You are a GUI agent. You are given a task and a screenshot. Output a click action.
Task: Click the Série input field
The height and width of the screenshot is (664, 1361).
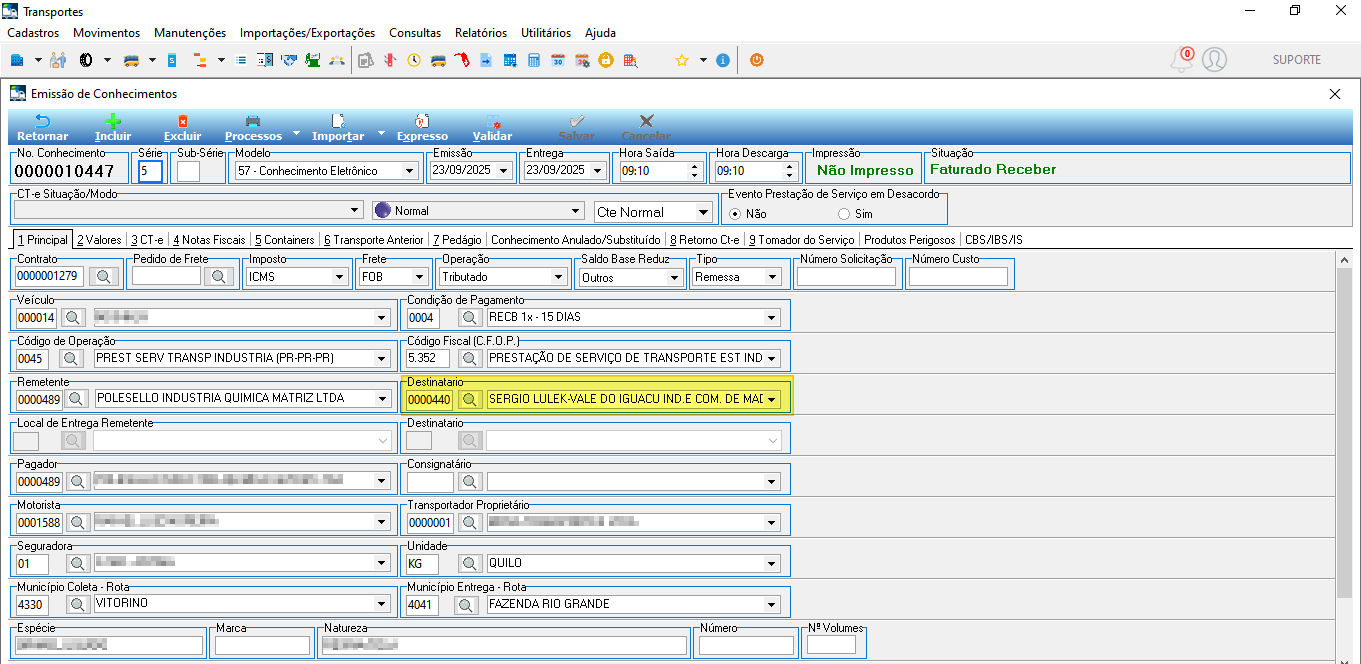point(151,171)
